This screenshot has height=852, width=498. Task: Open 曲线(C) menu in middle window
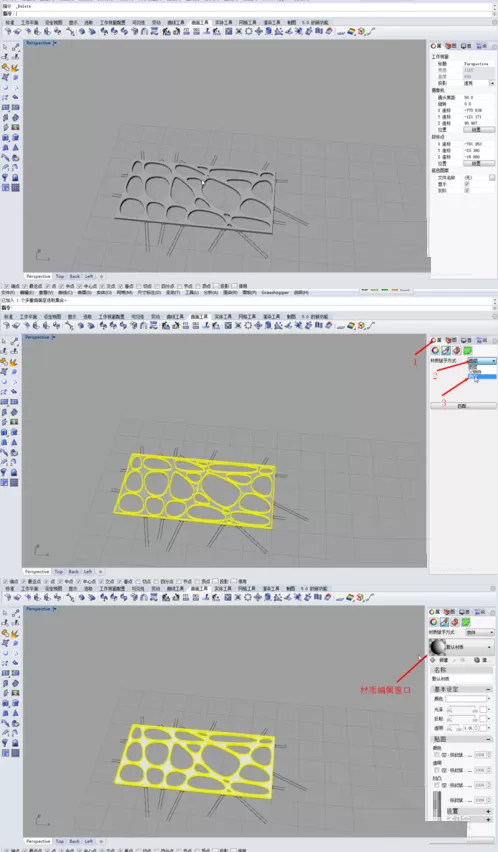(x=65, y=292)
